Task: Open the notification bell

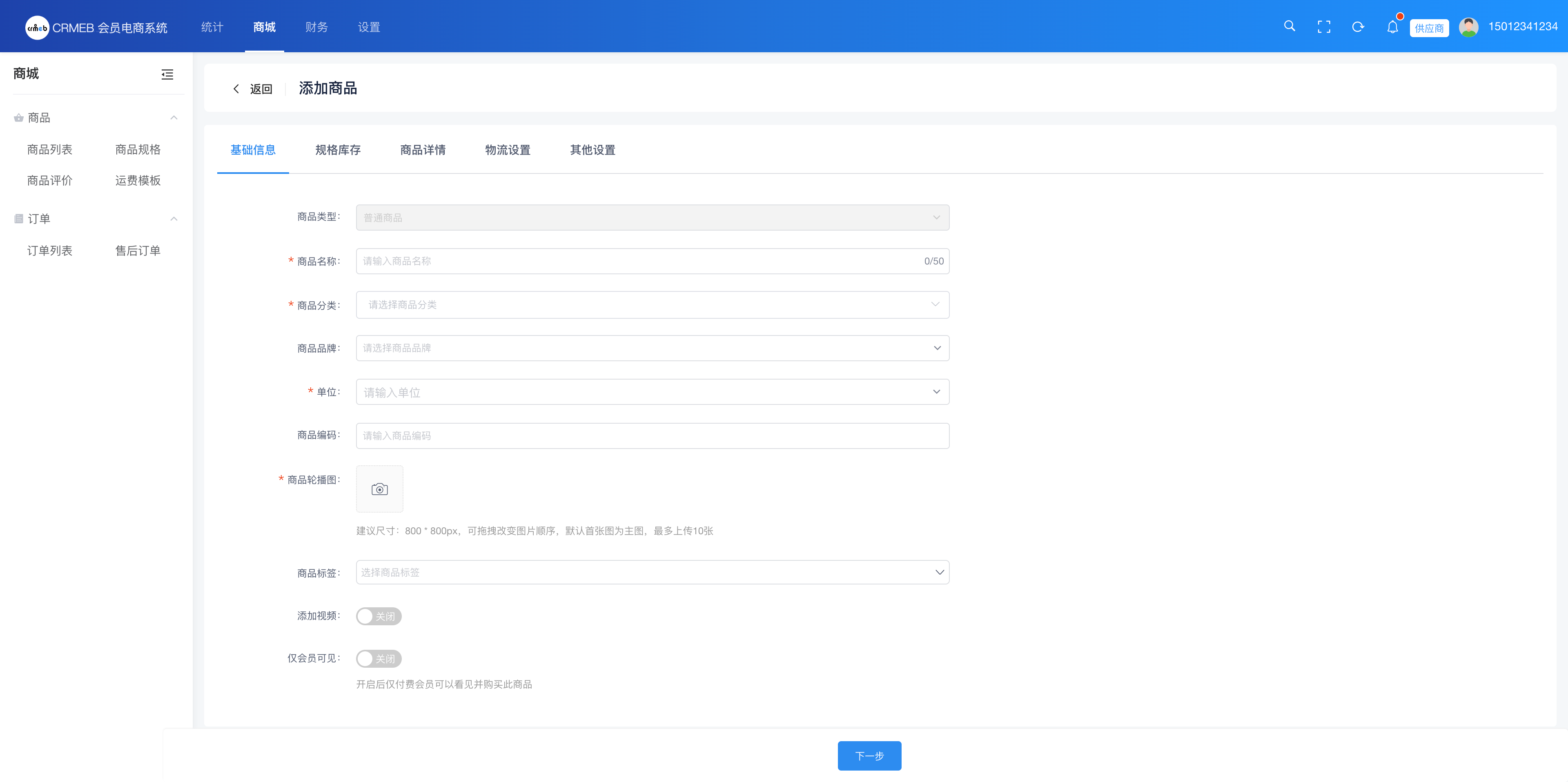Action: pyautogui.click(x=1392, y=27)
